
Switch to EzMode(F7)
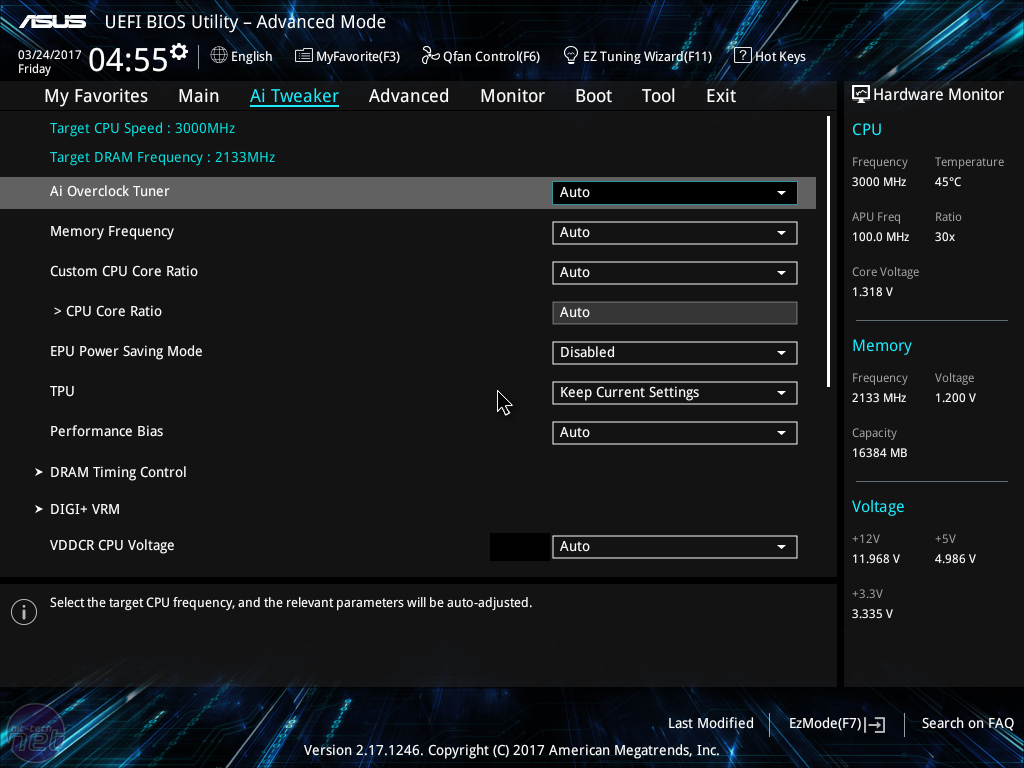coord(837,724)
